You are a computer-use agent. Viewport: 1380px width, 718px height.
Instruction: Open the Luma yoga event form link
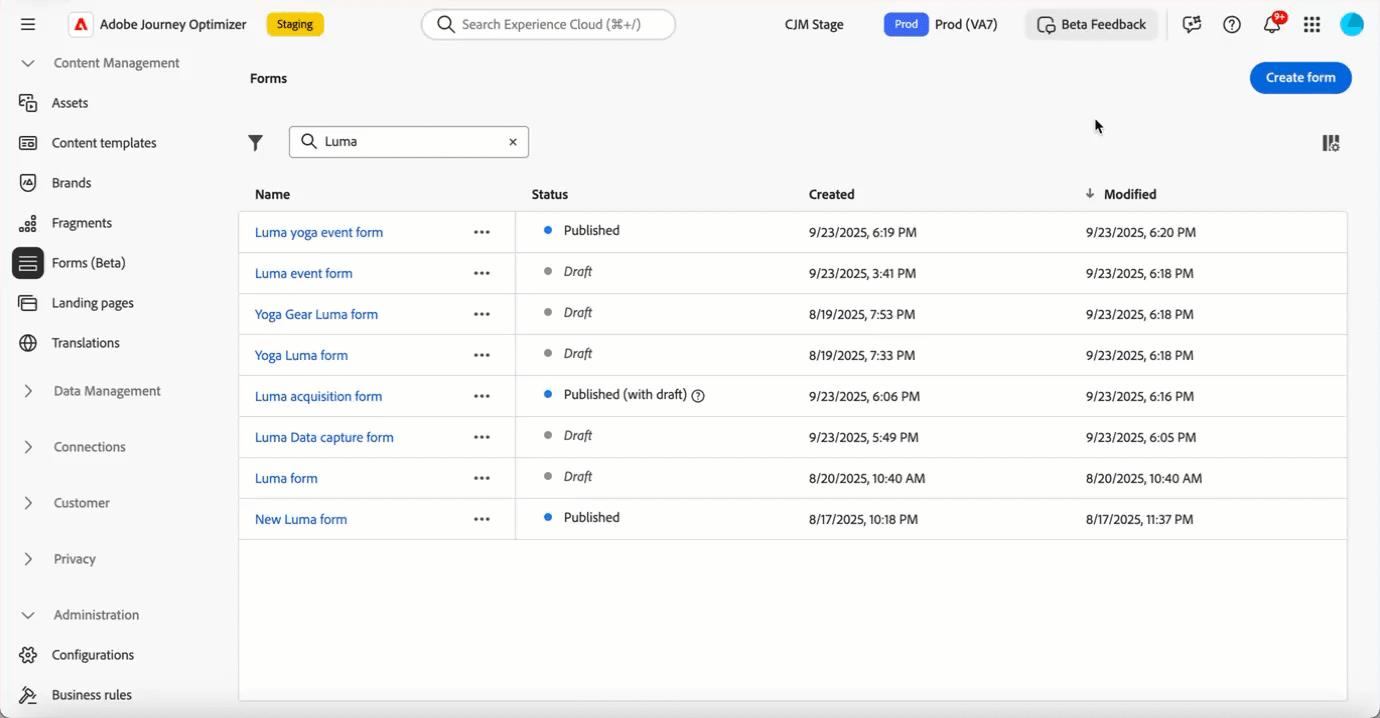point(319,232)
